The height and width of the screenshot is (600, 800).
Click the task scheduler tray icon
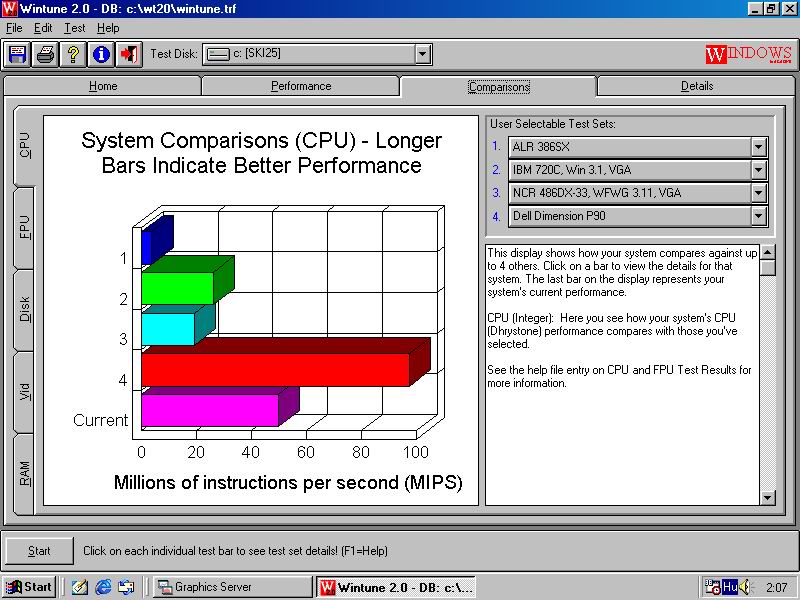(712, 587)
